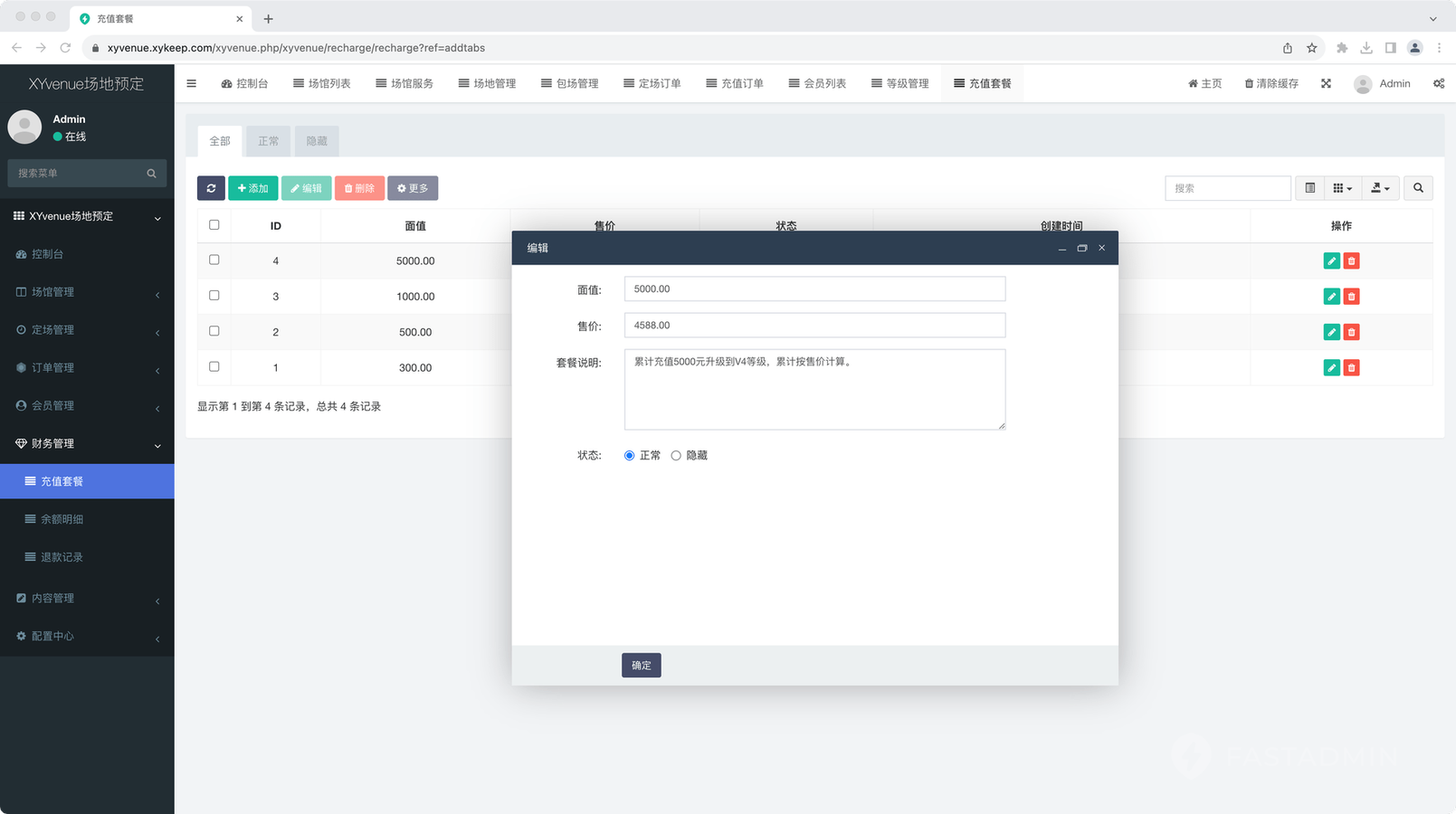Click the green edit icon for row ID 4
Viewport: 1456px width, 814px height.
[1331, 261]
